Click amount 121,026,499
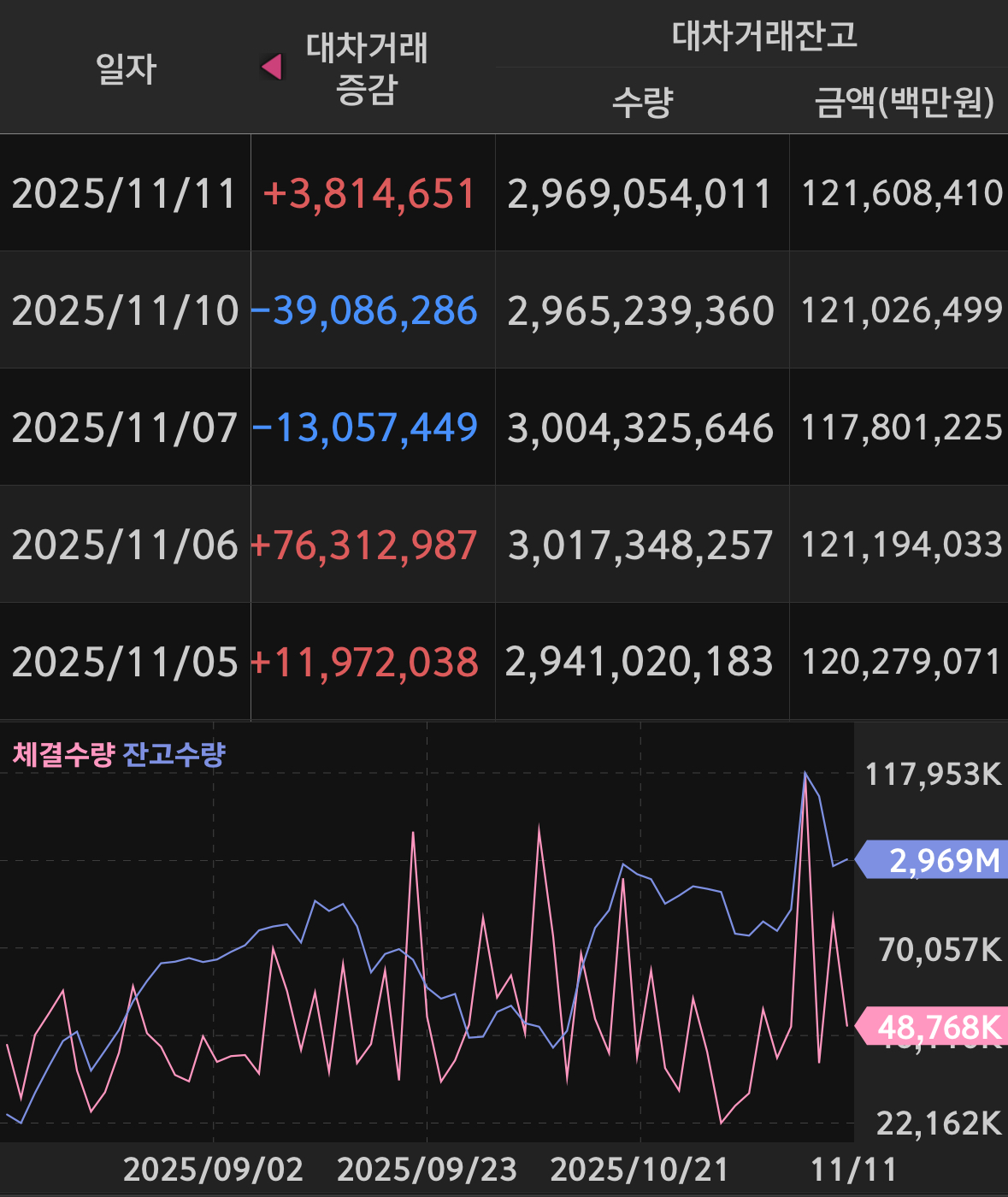The image size is (1008, 1197). click(902, 311)
